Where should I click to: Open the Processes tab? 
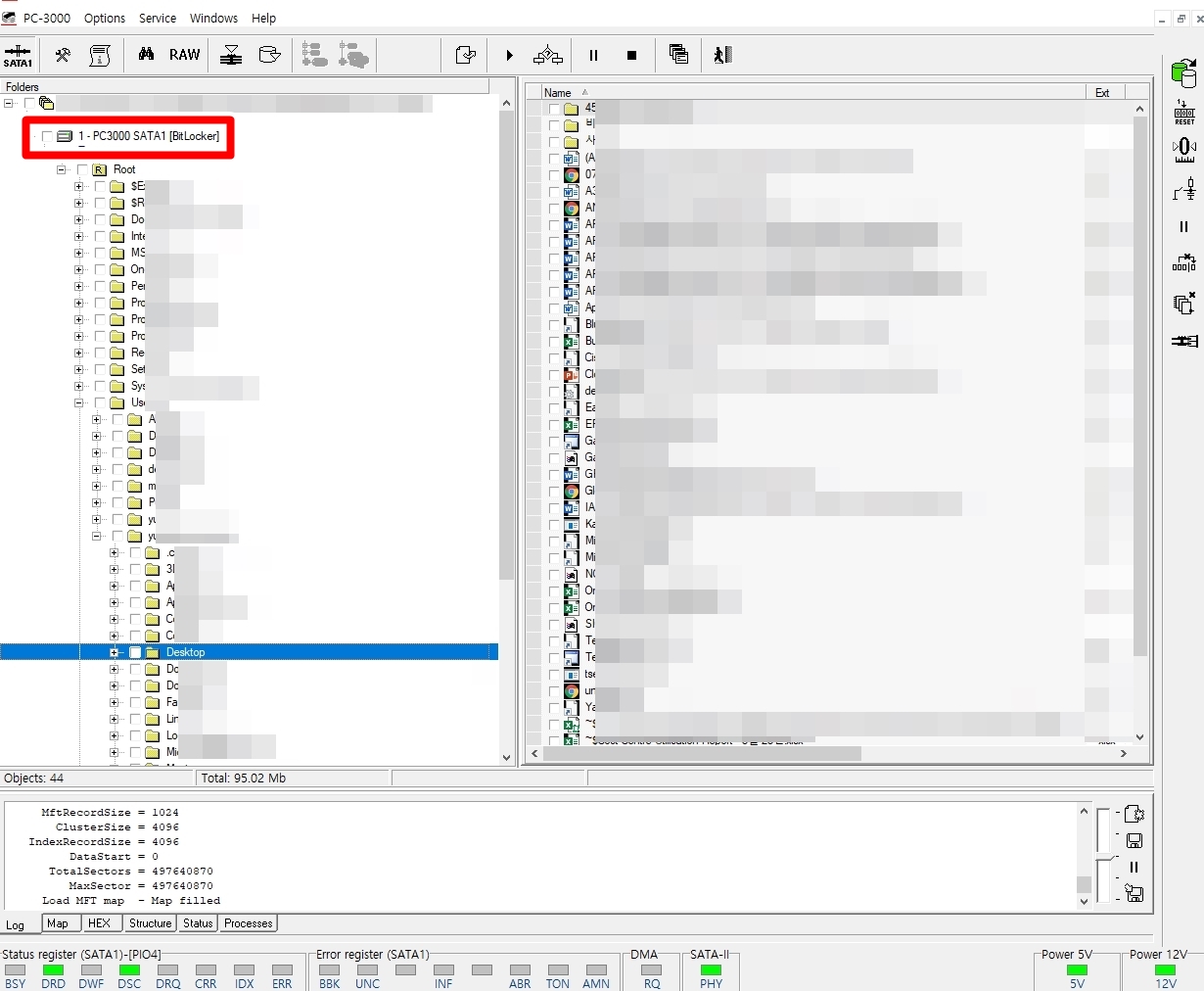(249, 922)
